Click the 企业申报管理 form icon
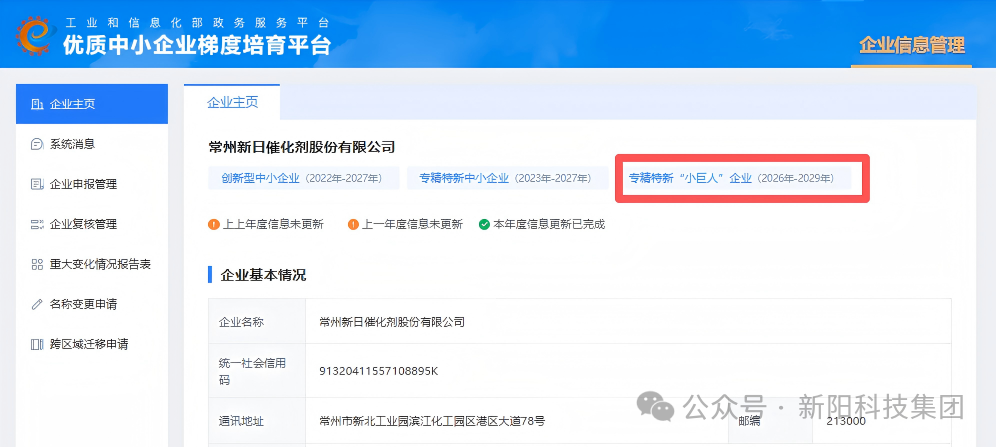 point(37,184)
